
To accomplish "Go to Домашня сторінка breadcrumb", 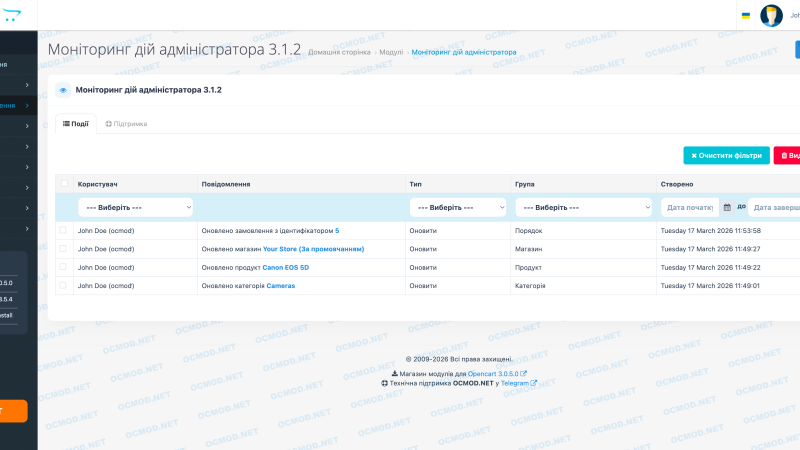I will coord(339,52).
